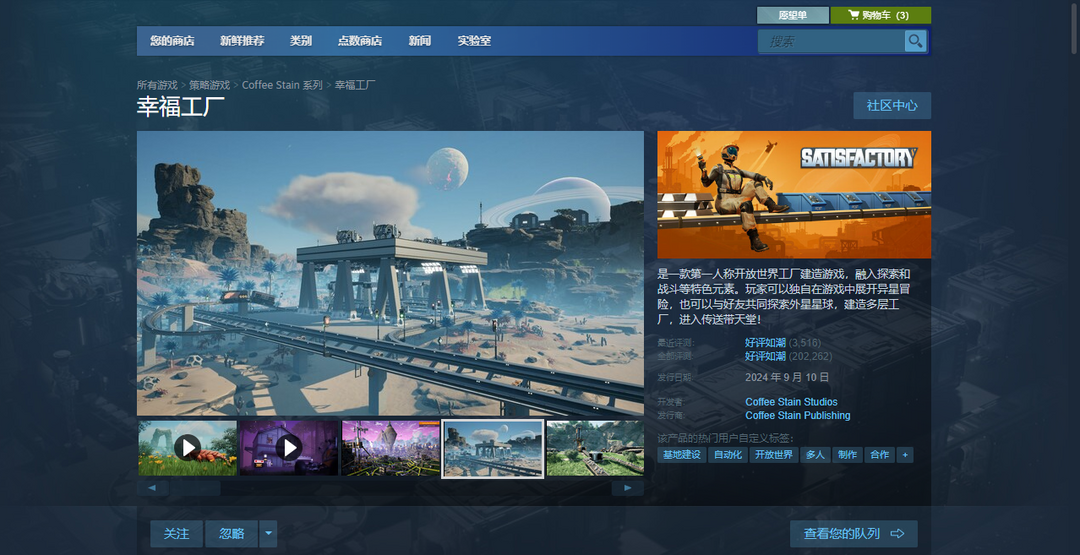The width and height of the screenshot is (1080, 555).
Task: Click the Satisfactory header banner image
Action: pos(794,195)
